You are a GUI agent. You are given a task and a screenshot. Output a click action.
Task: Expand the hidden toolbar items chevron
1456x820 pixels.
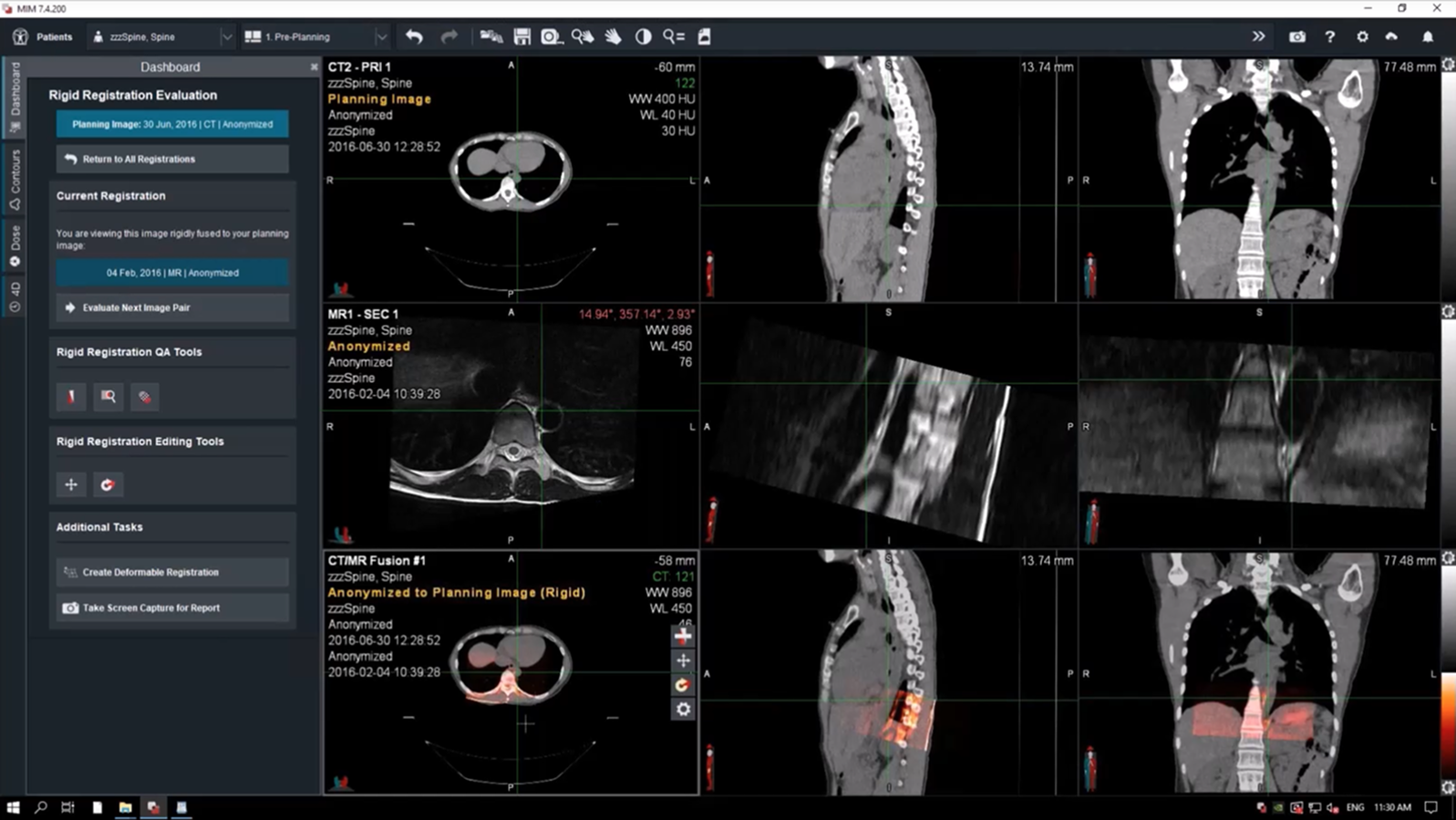pyautogui.click(x=1258, y=36)
